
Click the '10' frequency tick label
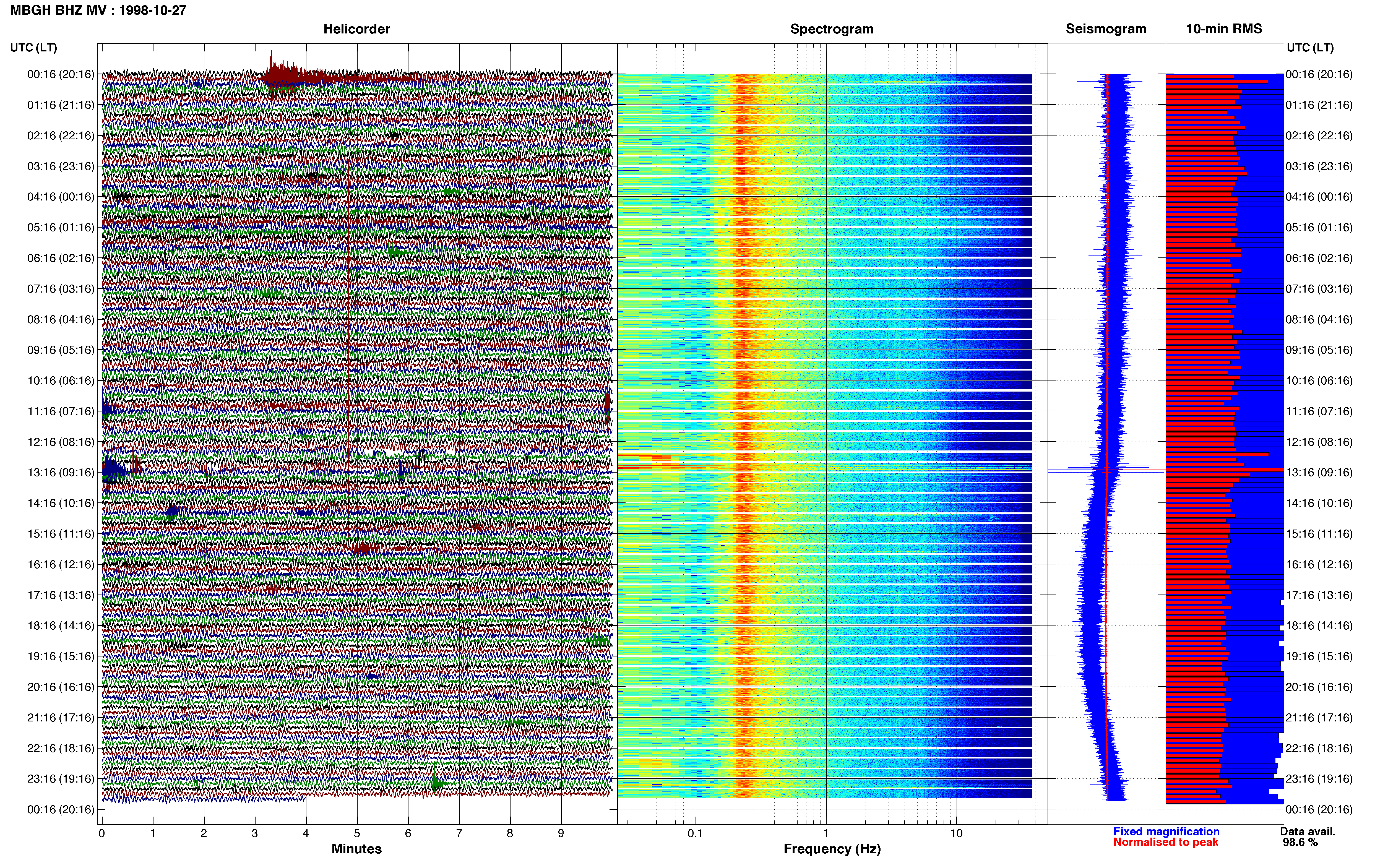956,833
